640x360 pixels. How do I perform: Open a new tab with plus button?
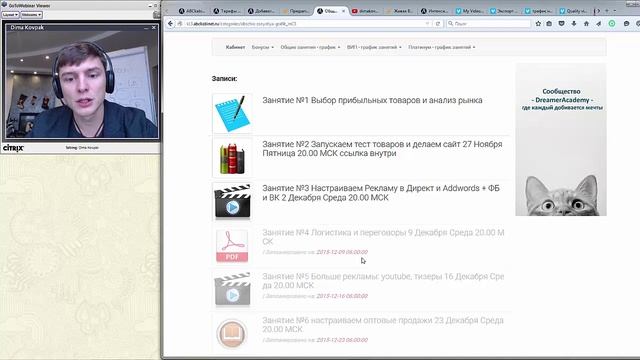607,11
